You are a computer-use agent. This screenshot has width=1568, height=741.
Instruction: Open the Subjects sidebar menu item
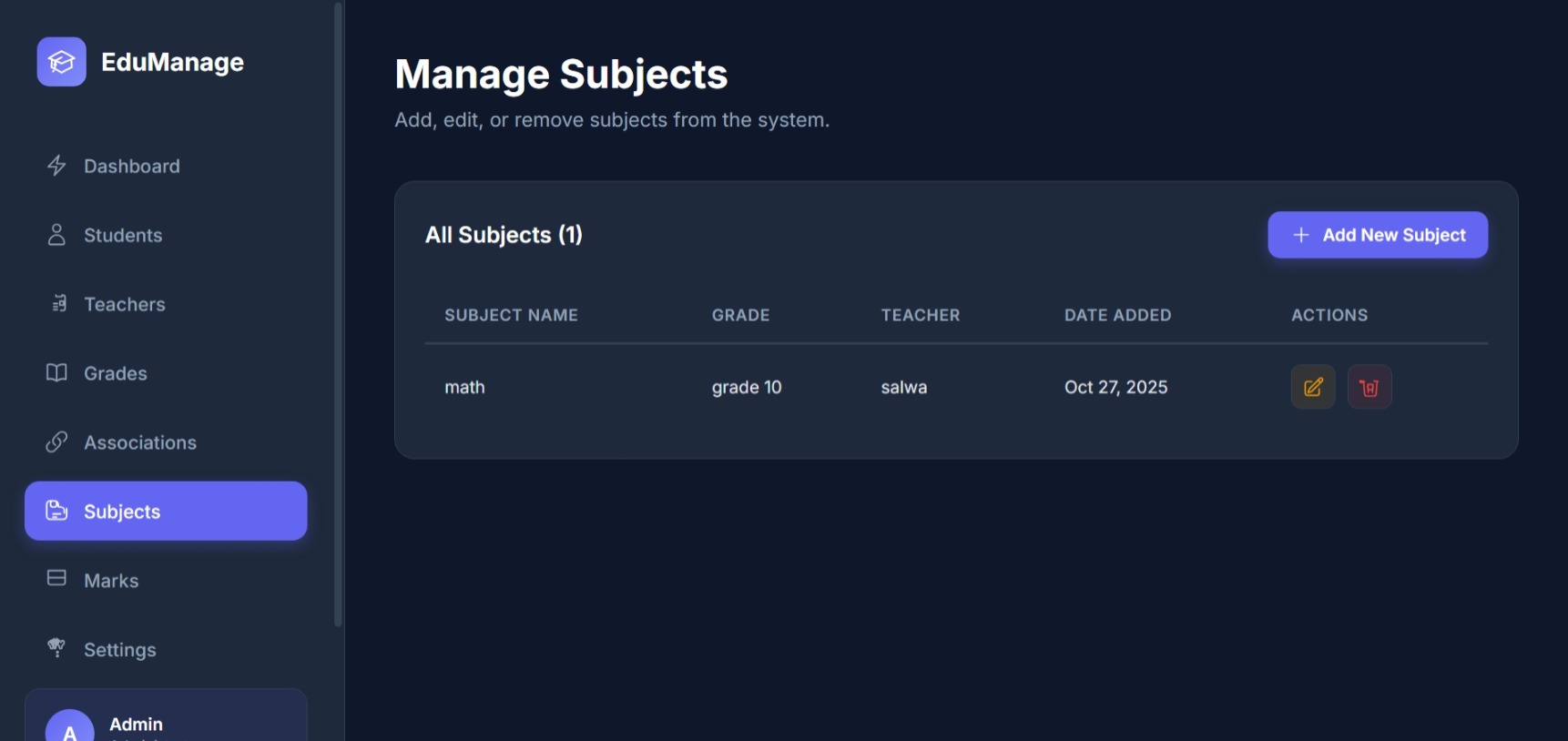[x=166, y=512]
